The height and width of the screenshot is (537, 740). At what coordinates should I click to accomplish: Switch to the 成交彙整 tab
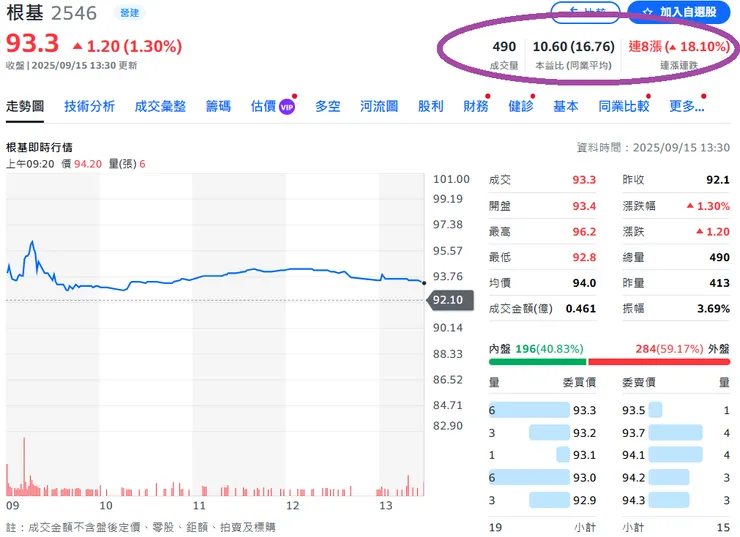160,106
